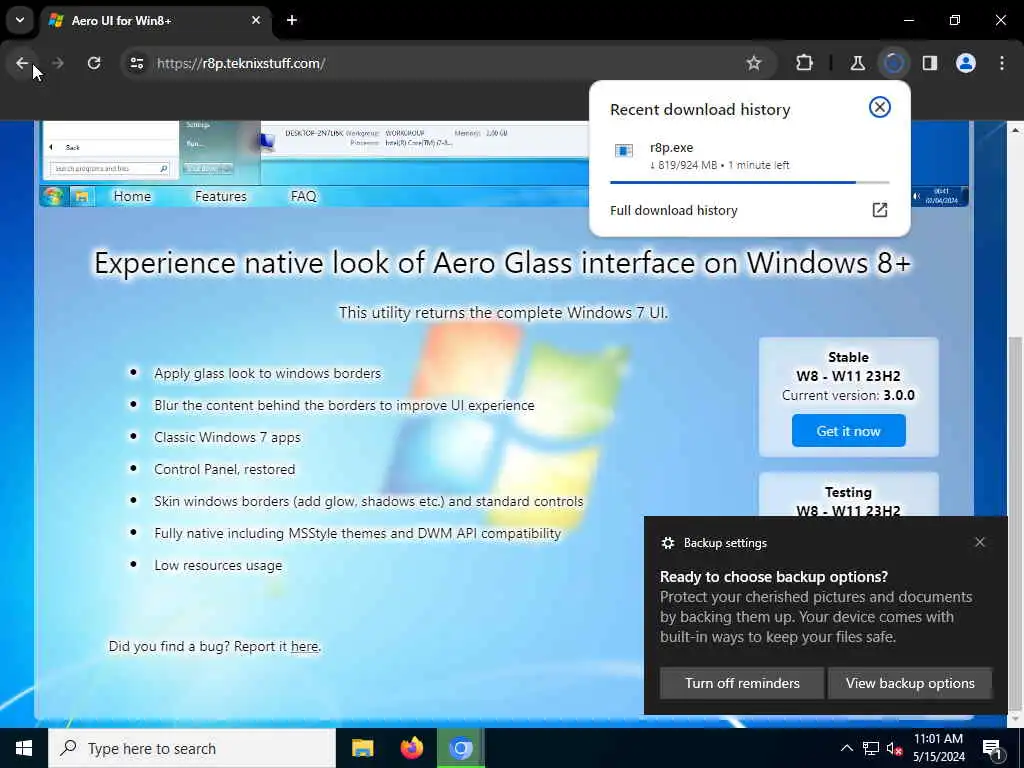This screenshot has height=768, width=1024.
Task: Reload the current page
Action: tap(94, 63)
